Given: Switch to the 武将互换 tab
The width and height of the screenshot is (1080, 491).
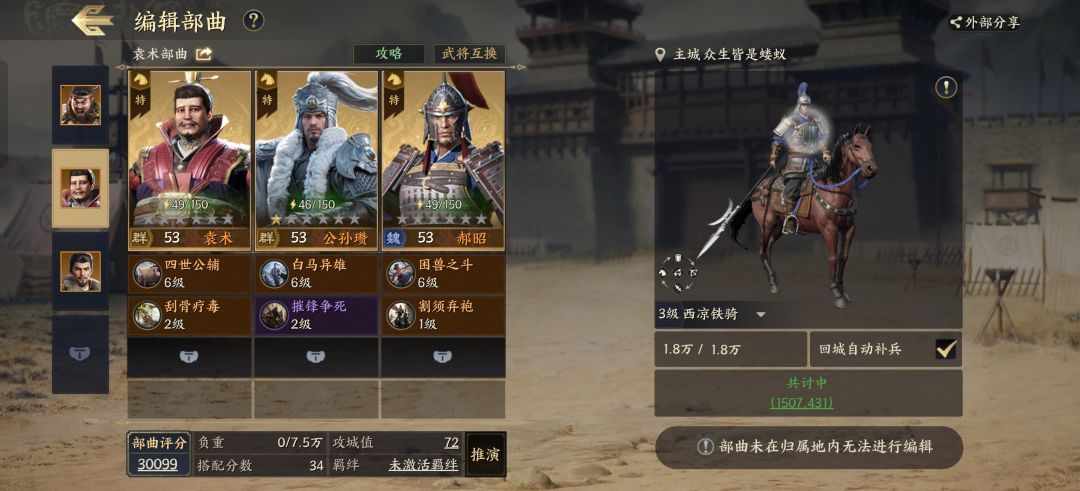Looking at the screenshot, I should pos(470,54).
